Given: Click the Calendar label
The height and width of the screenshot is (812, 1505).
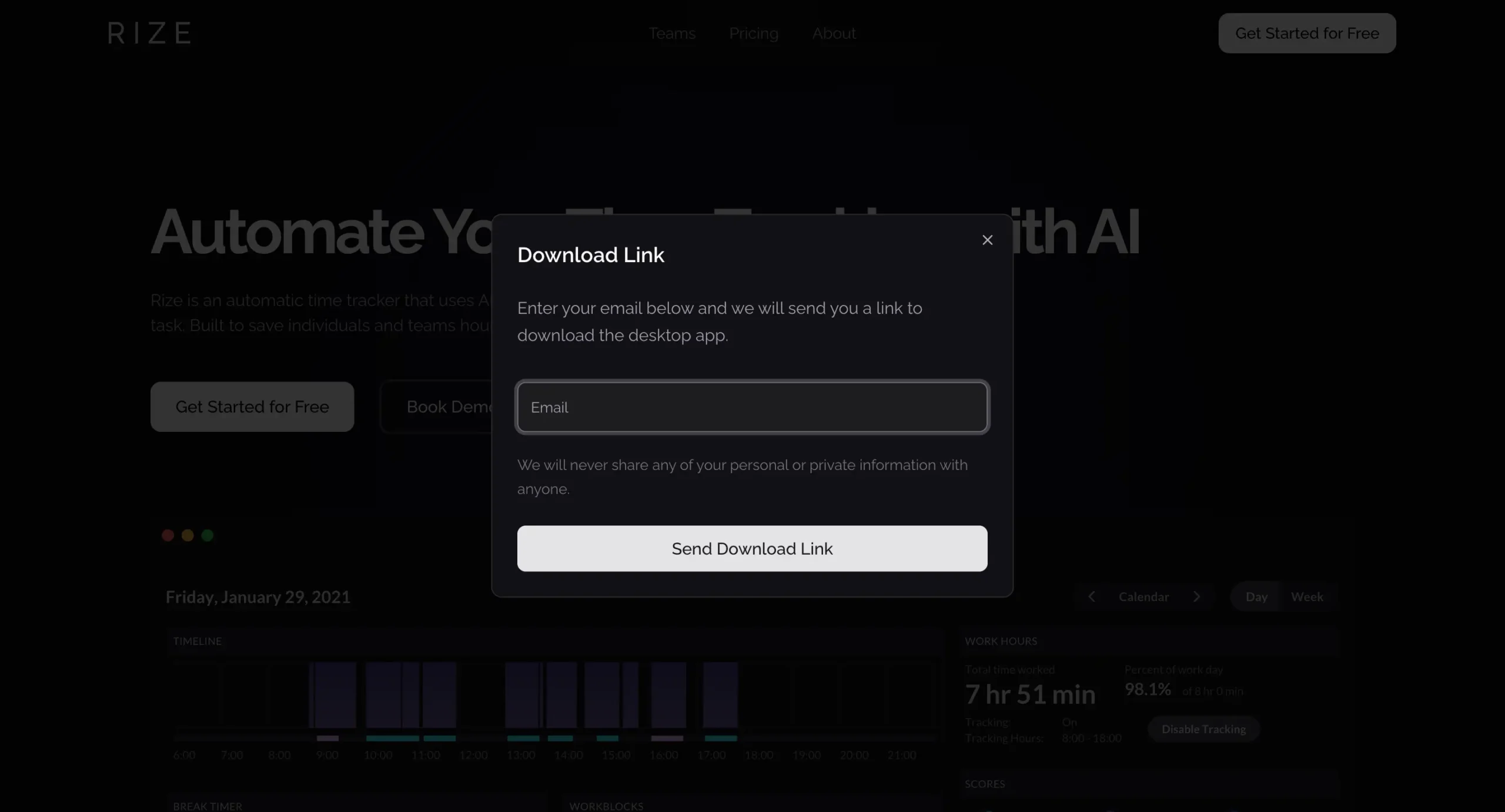Looking at the screenshot, I should tap(1143, 596).
